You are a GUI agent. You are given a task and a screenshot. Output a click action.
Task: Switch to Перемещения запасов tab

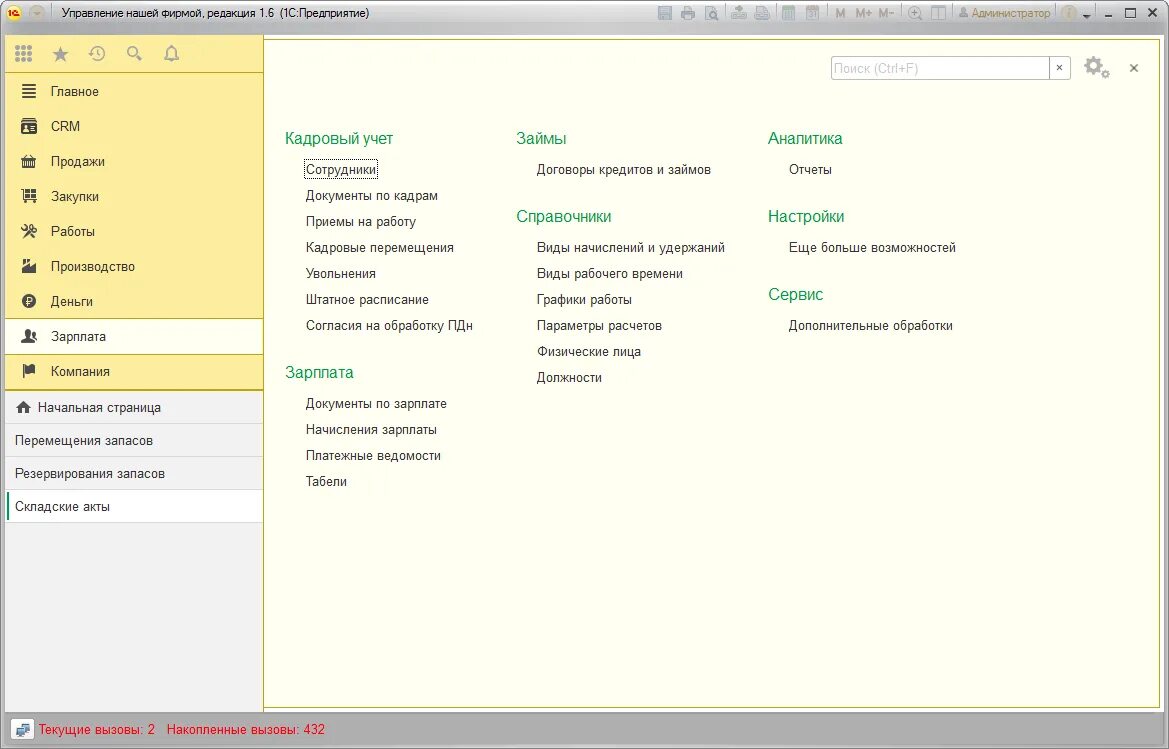(x=134, y=440)
